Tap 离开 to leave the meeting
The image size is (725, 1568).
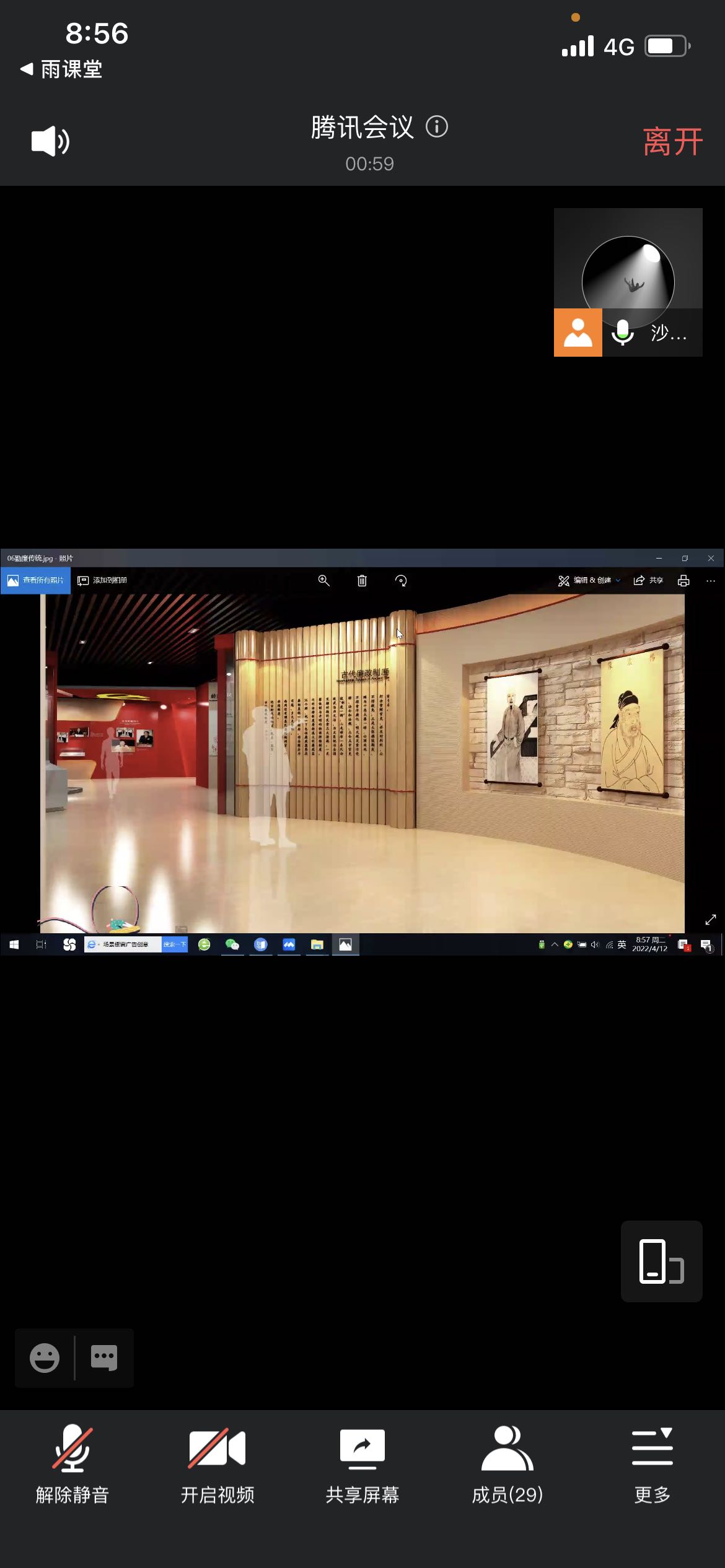(x=672, y=142)
